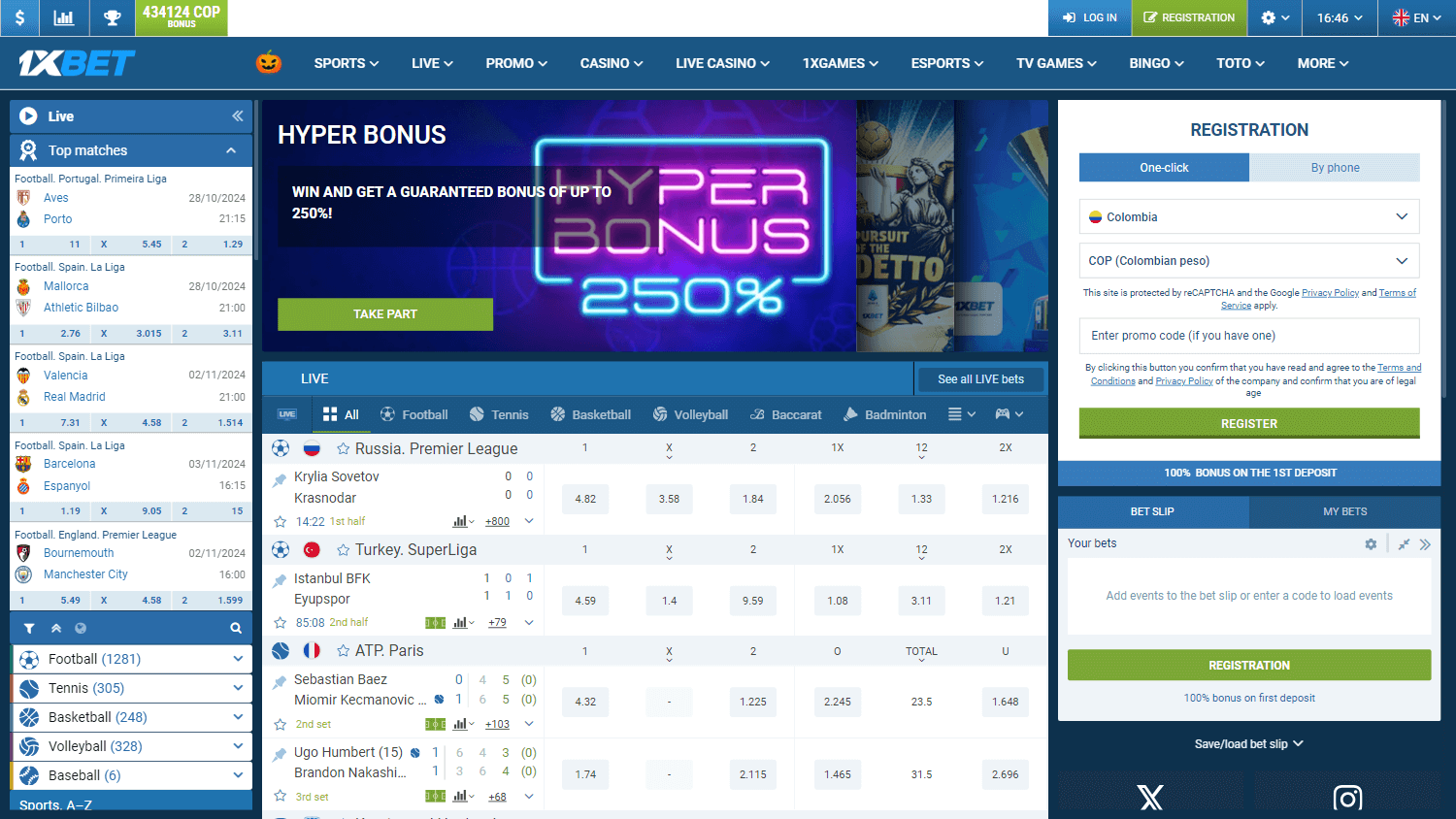Click TAKE PART on Hyper Bonus banner
Image resolution: width=1456 pixels, height=819 pixels.
point(385,314)
